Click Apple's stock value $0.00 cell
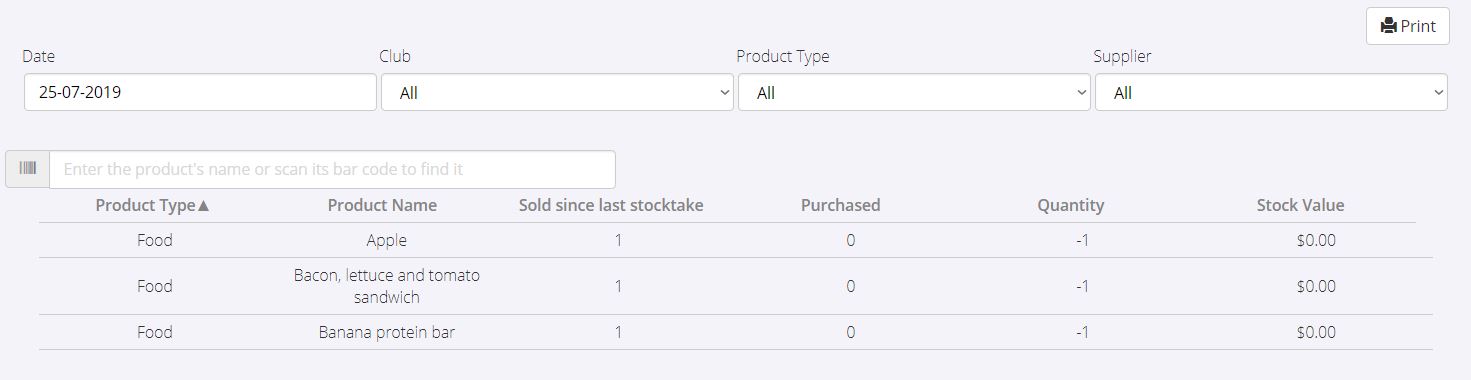 click(1316, 240)
